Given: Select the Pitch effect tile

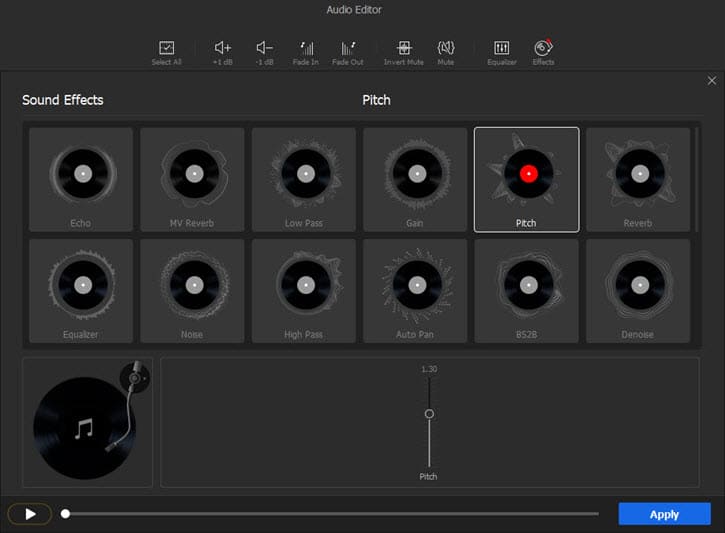Looking at the screenshot, I should pos(527,179).
